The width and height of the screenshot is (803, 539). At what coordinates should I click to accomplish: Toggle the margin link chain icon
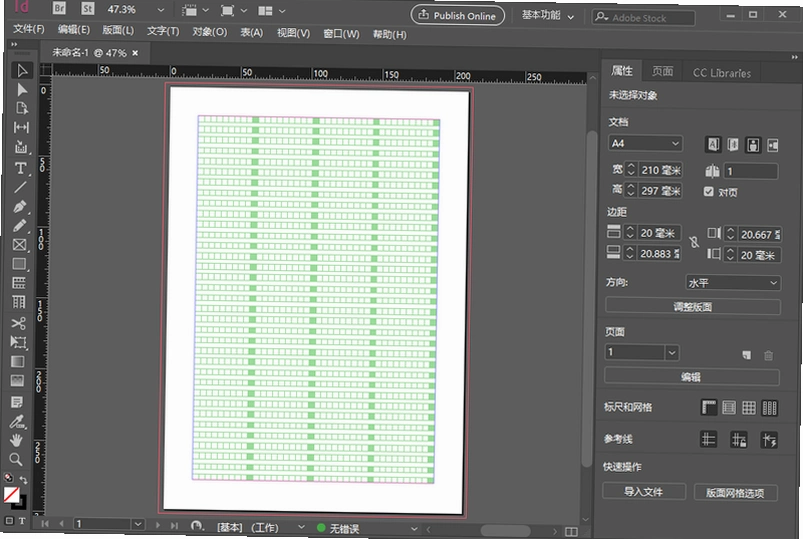694,242
